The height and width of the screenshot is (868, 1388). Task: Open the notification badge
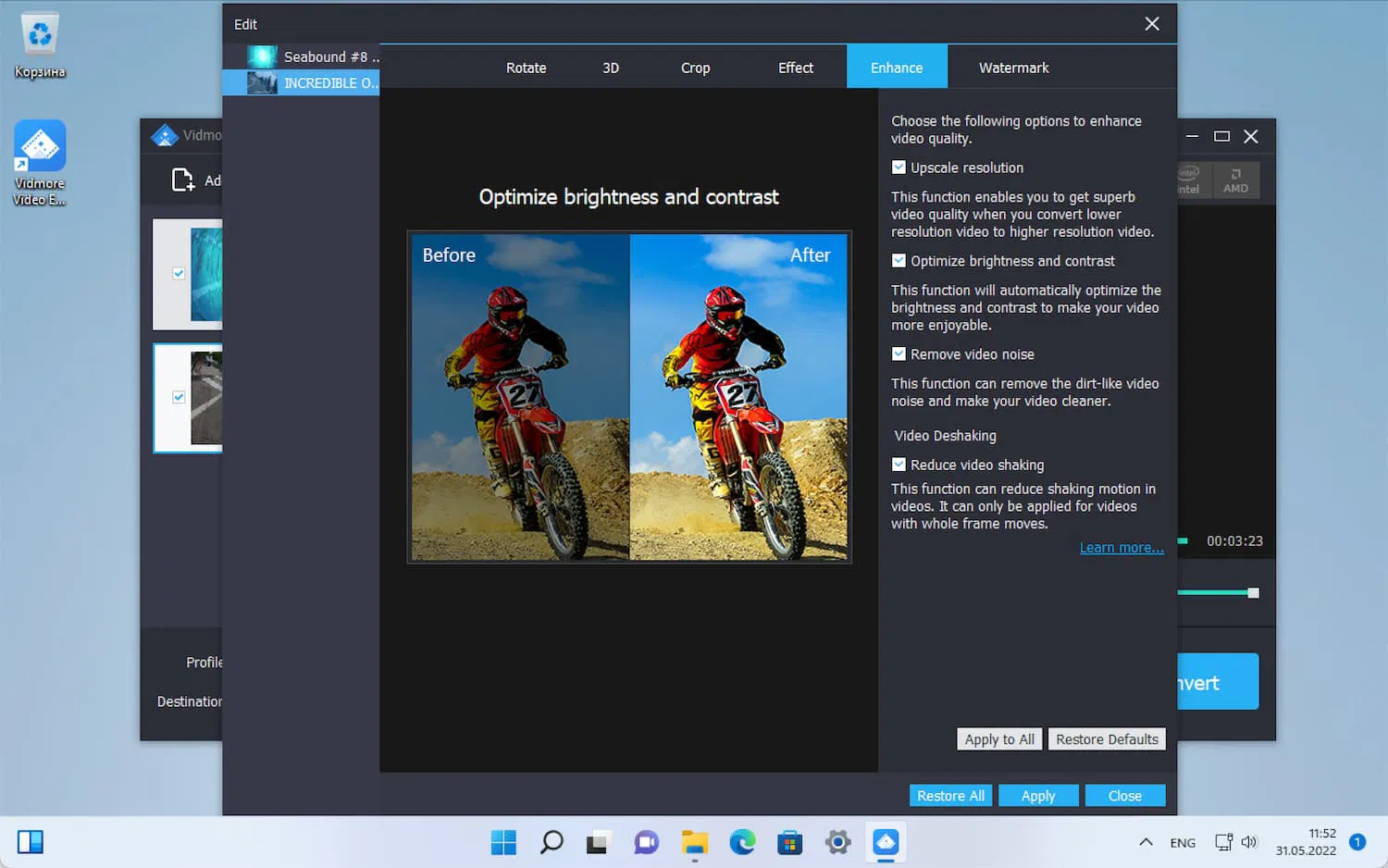[x=1357, y=842]
